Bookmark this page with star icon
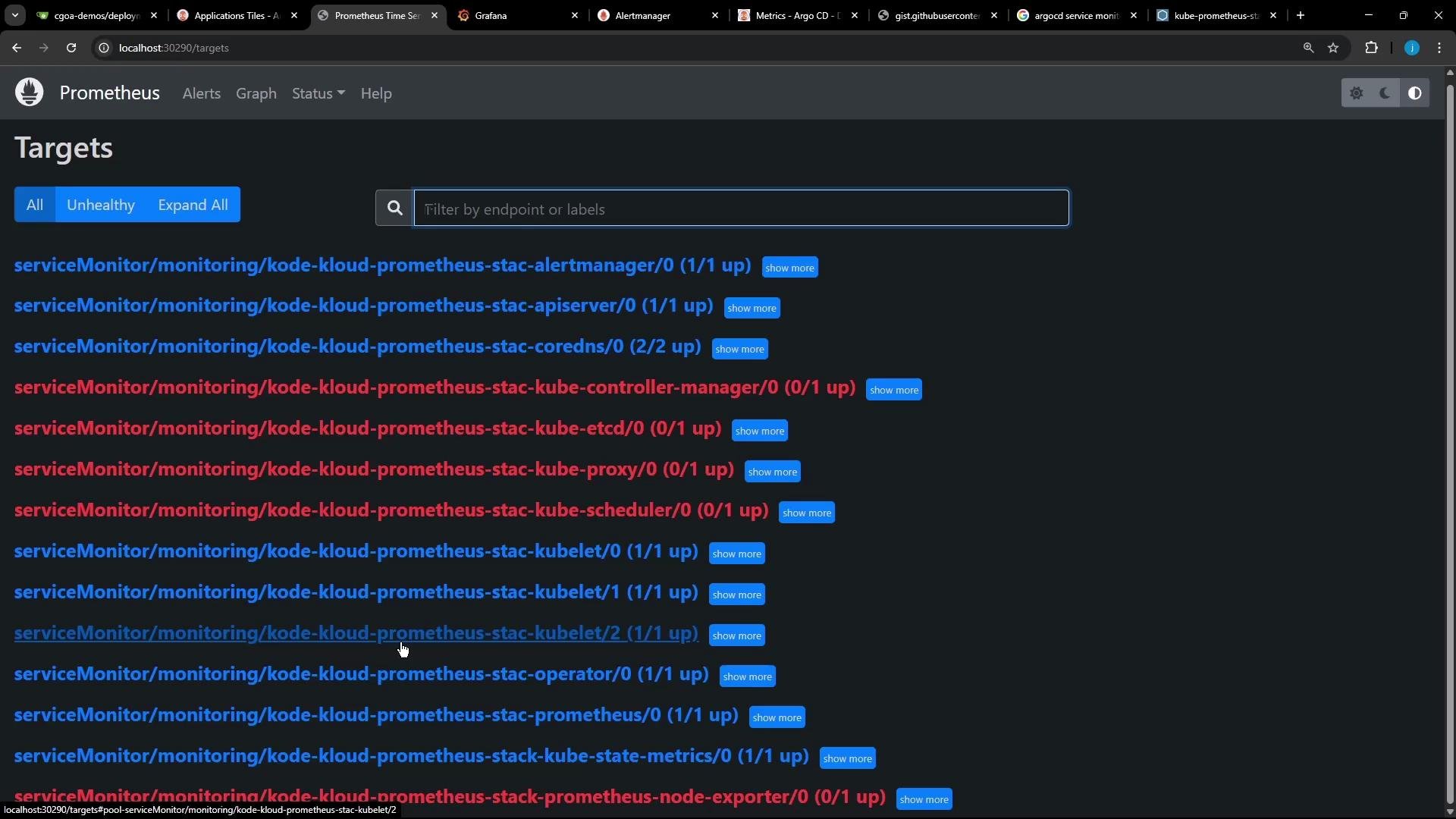 tap(1333, 48)
